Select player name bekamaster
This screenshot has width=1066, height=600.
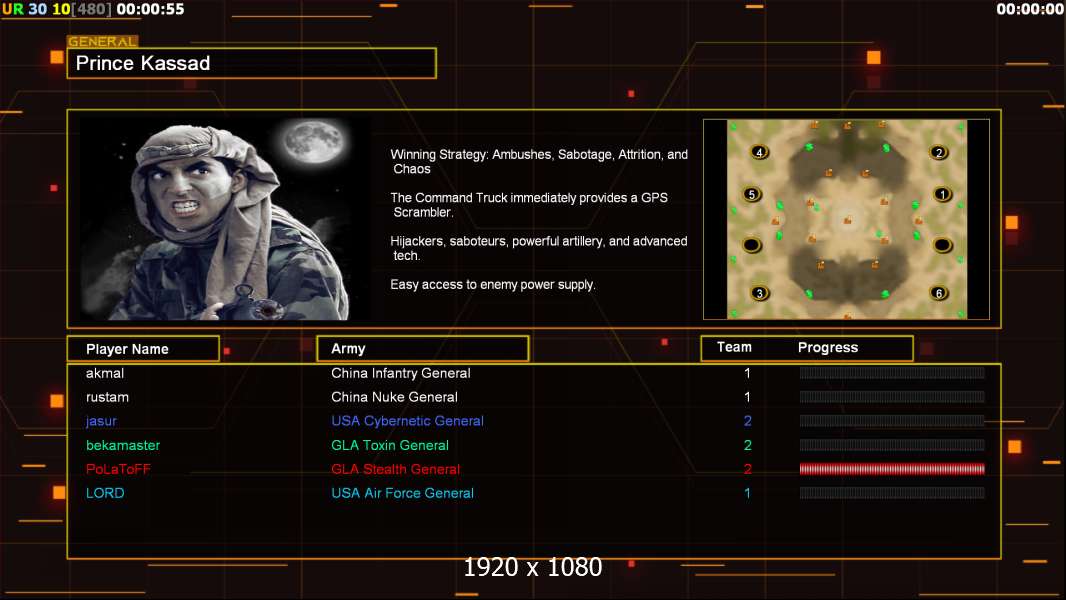123,445
